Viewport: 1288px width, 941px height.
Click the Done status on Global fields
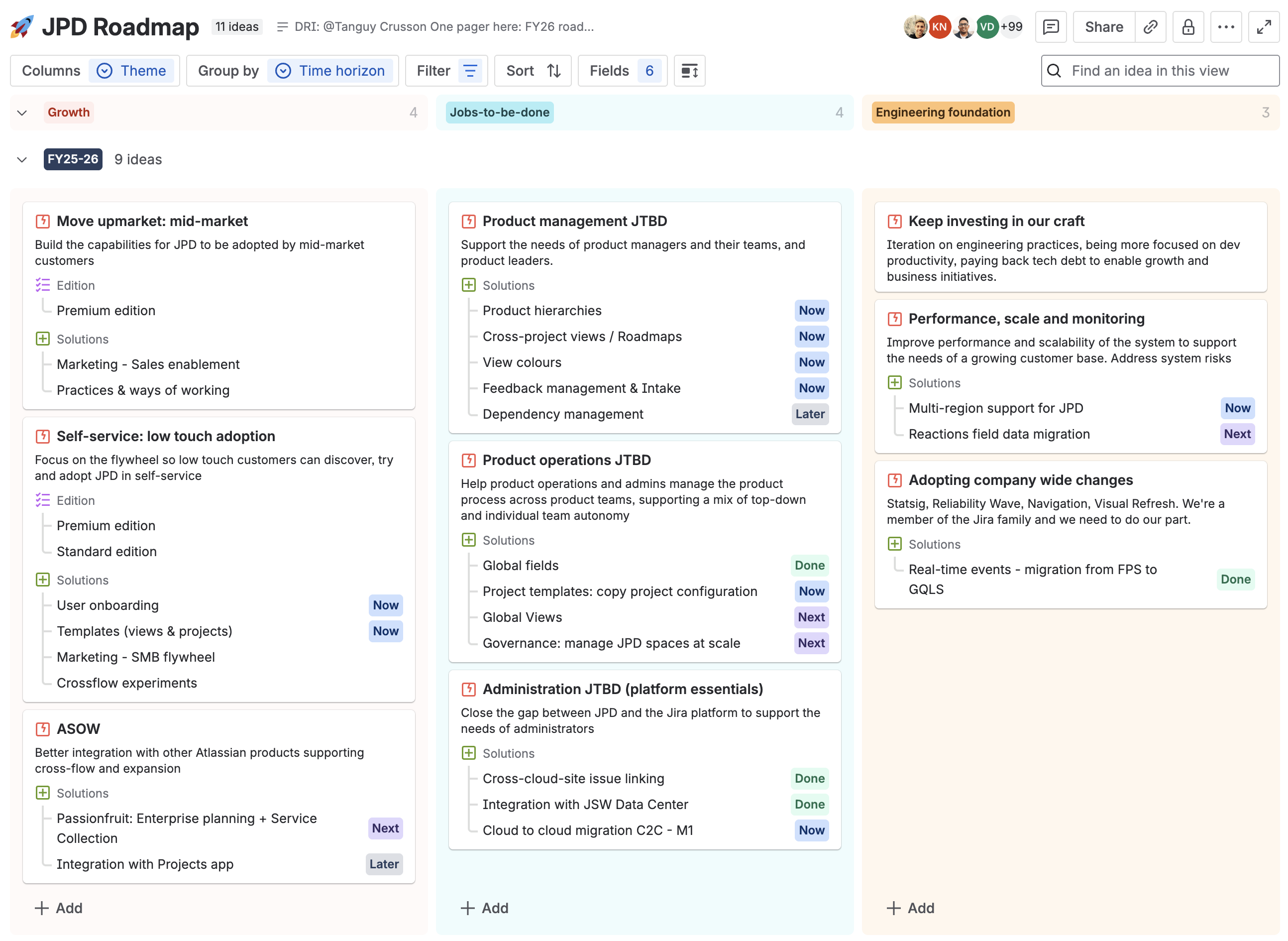[809, 566]
